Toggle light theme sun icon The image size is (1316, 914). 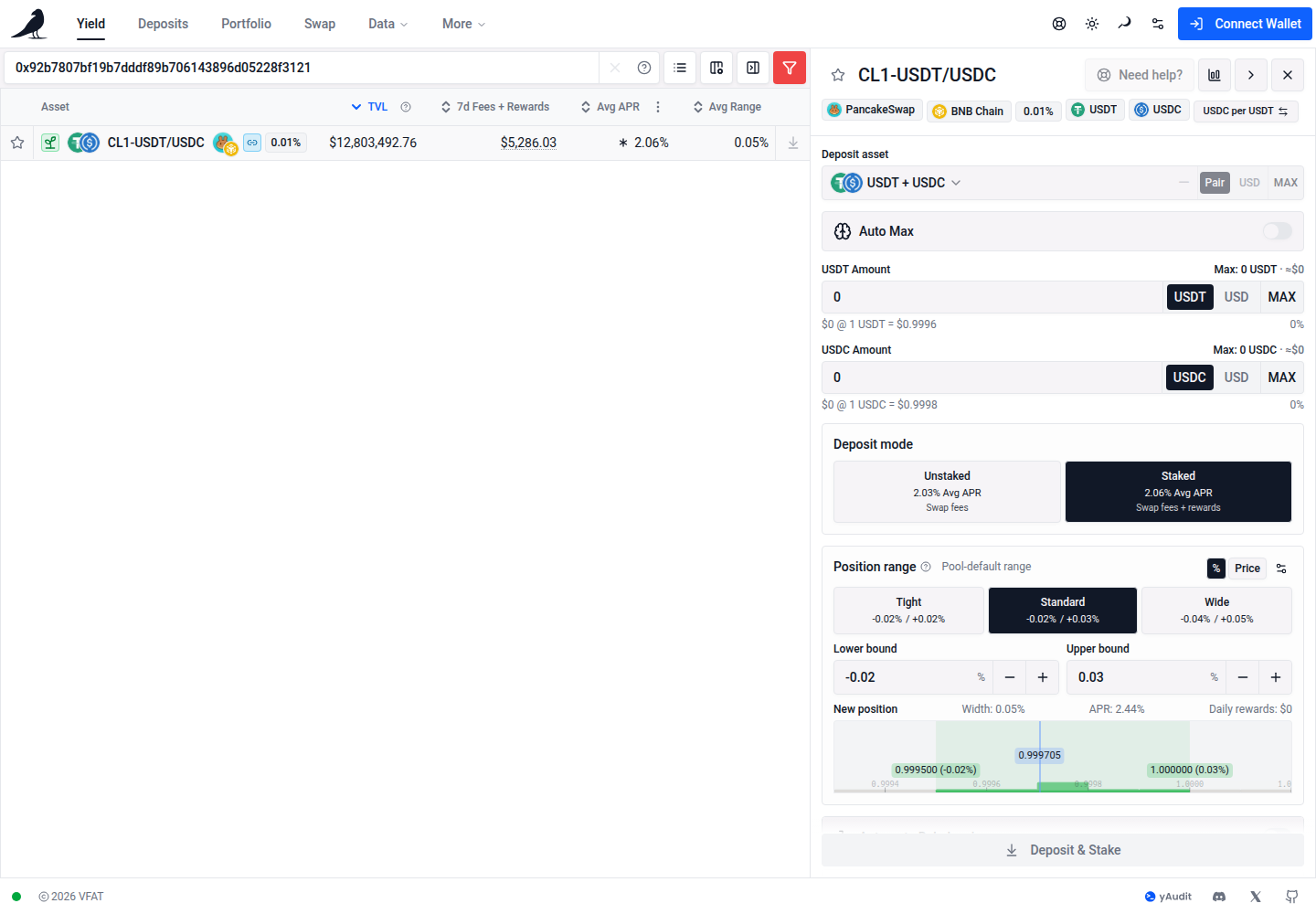1092,24
